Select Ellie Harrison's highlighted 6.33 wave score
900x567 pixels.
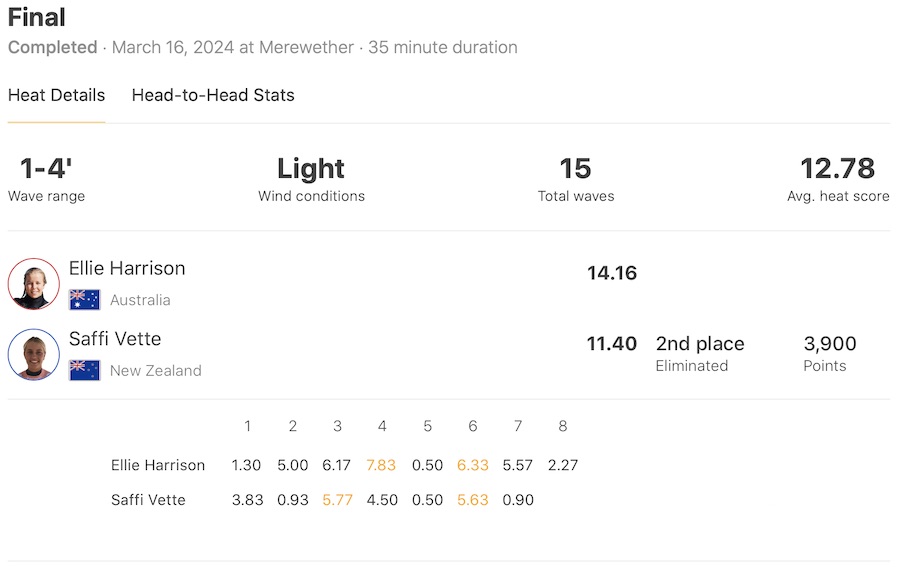(473, 465)
